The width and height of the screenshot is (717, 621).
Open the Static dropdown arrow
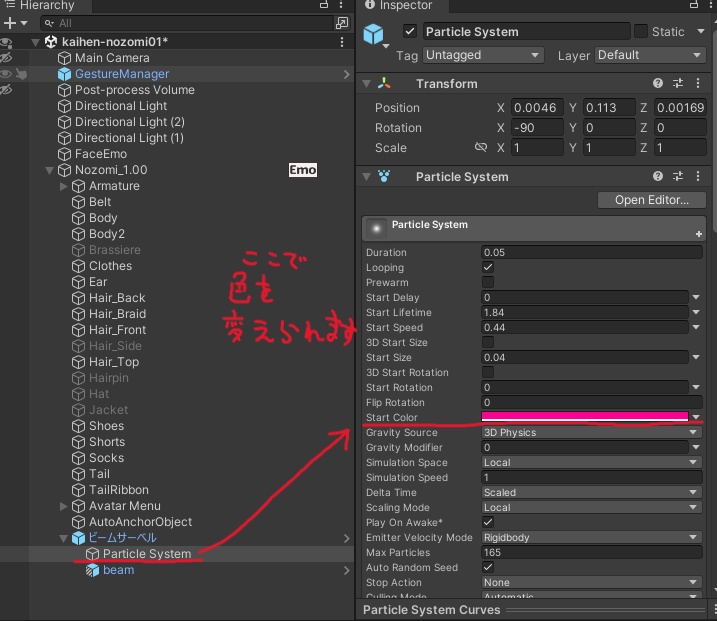(x=701, y=32)
